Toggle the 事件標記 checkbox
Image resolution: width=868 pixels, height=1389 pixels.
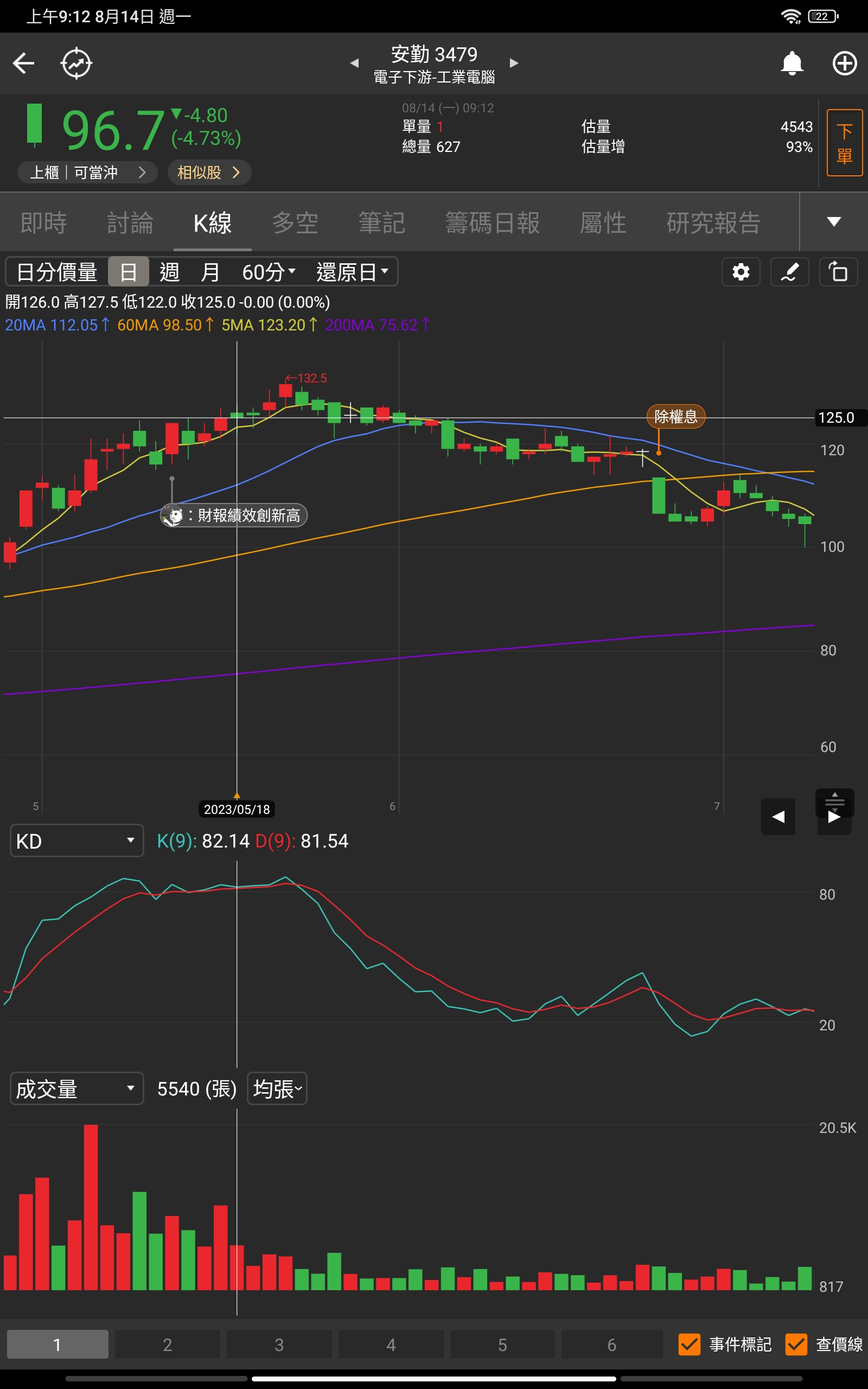point(689,1344)
